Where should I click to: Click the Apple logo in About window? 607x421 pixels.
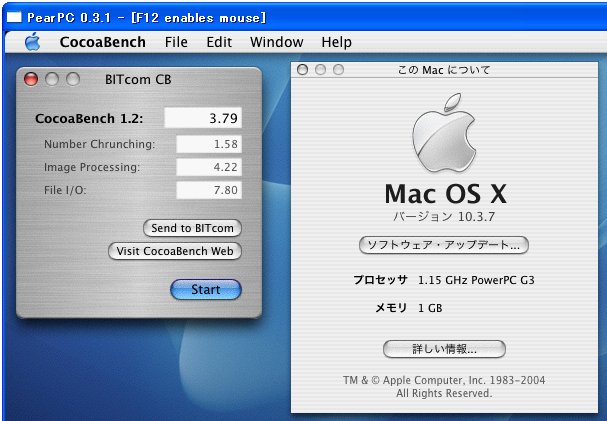click(x=444, y=133)
